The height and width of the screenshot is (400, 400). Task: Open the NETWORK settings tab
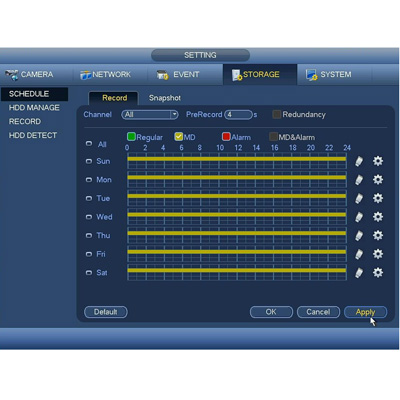pyautogui.click(x=106, y=74)
